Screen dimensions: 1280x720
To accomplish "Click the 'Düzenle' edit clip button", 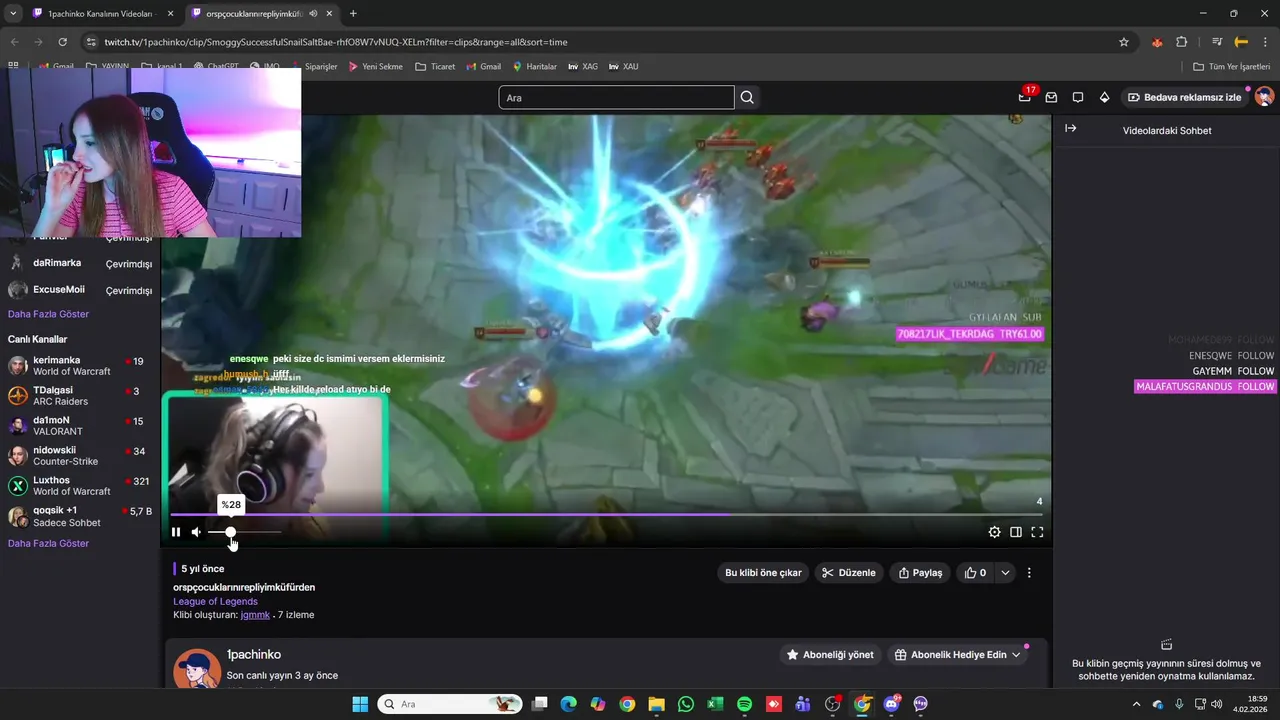I will [849, 573].
